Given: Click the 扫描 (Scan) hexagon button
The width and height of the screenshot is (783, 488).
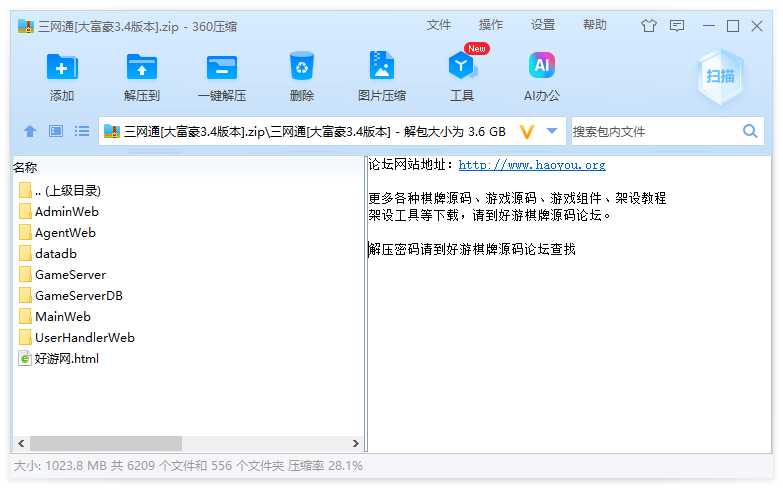Looking at the screenshot, I should click(x=720, y=76).
